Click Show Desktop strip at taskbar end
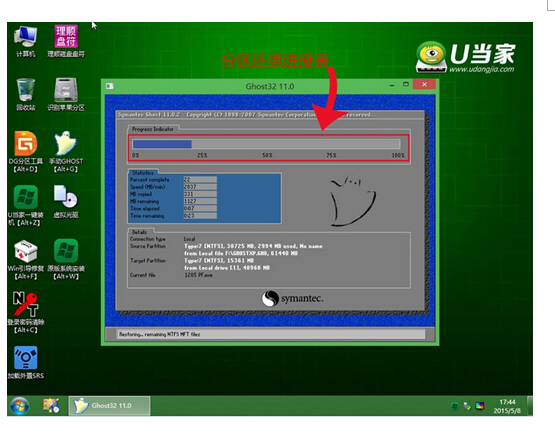Screen dimensions: 555x434 [x=530, y=406]
